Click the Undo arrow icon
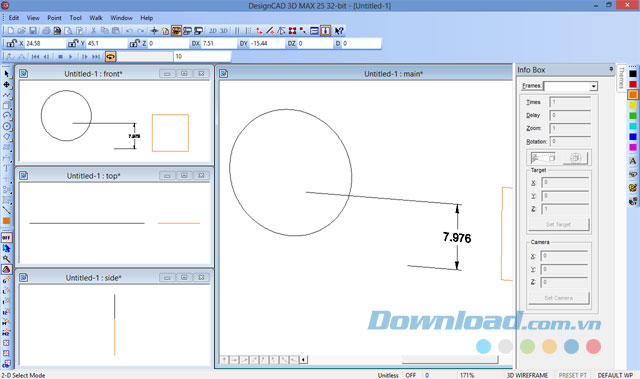640x379 pixels. (129, 31)
